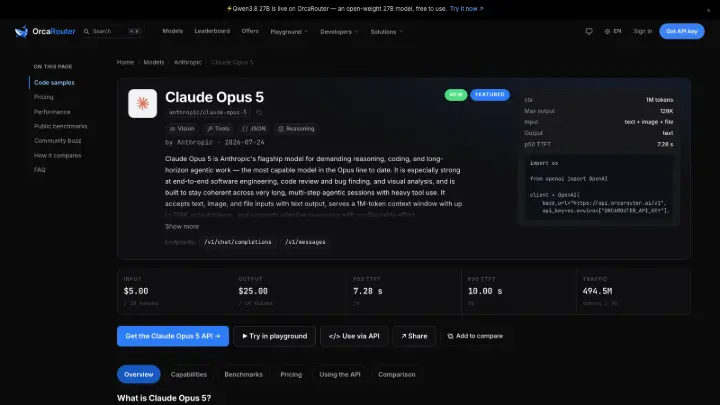Select the Overview tab
Image resolution: width=720 pixels, height=405 pixels.
pyautogui.click(x=139, y=374)
